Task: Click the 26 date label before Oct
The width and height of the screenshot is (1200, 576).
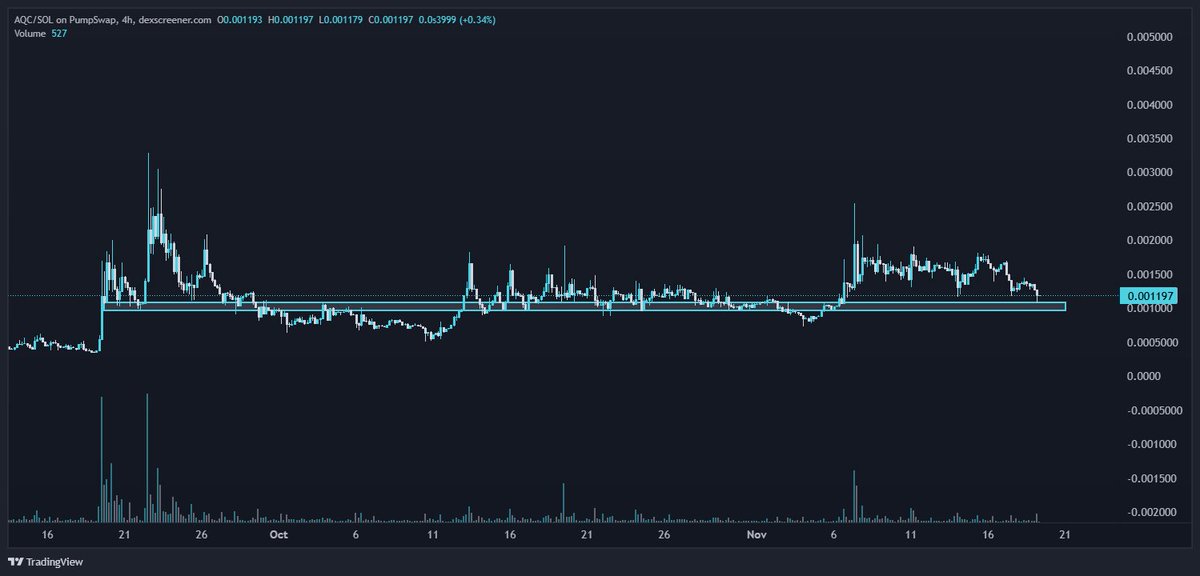Action: (201, 535)
